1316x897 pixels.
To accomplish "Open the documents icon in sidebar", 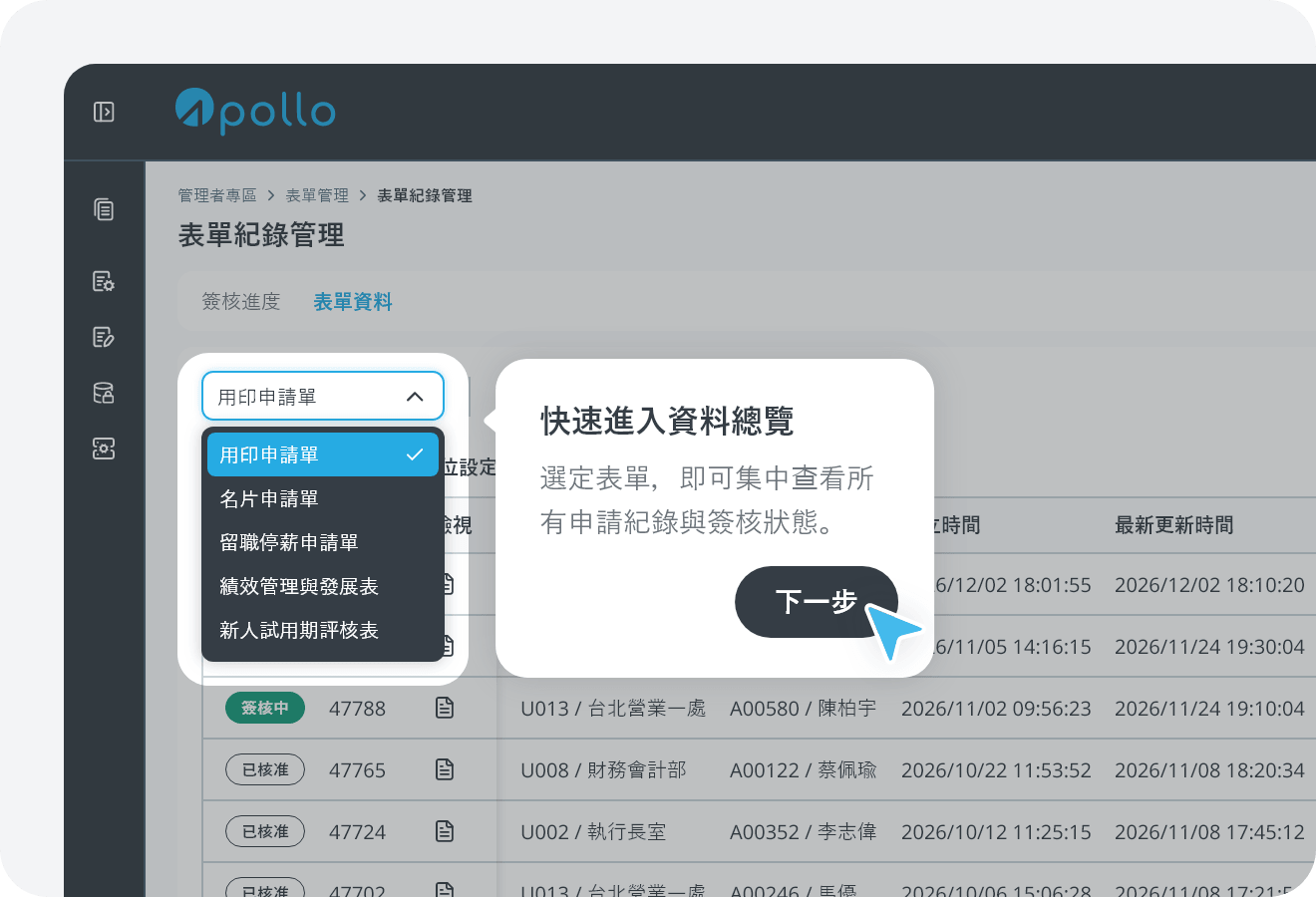I will coord(104,209).
